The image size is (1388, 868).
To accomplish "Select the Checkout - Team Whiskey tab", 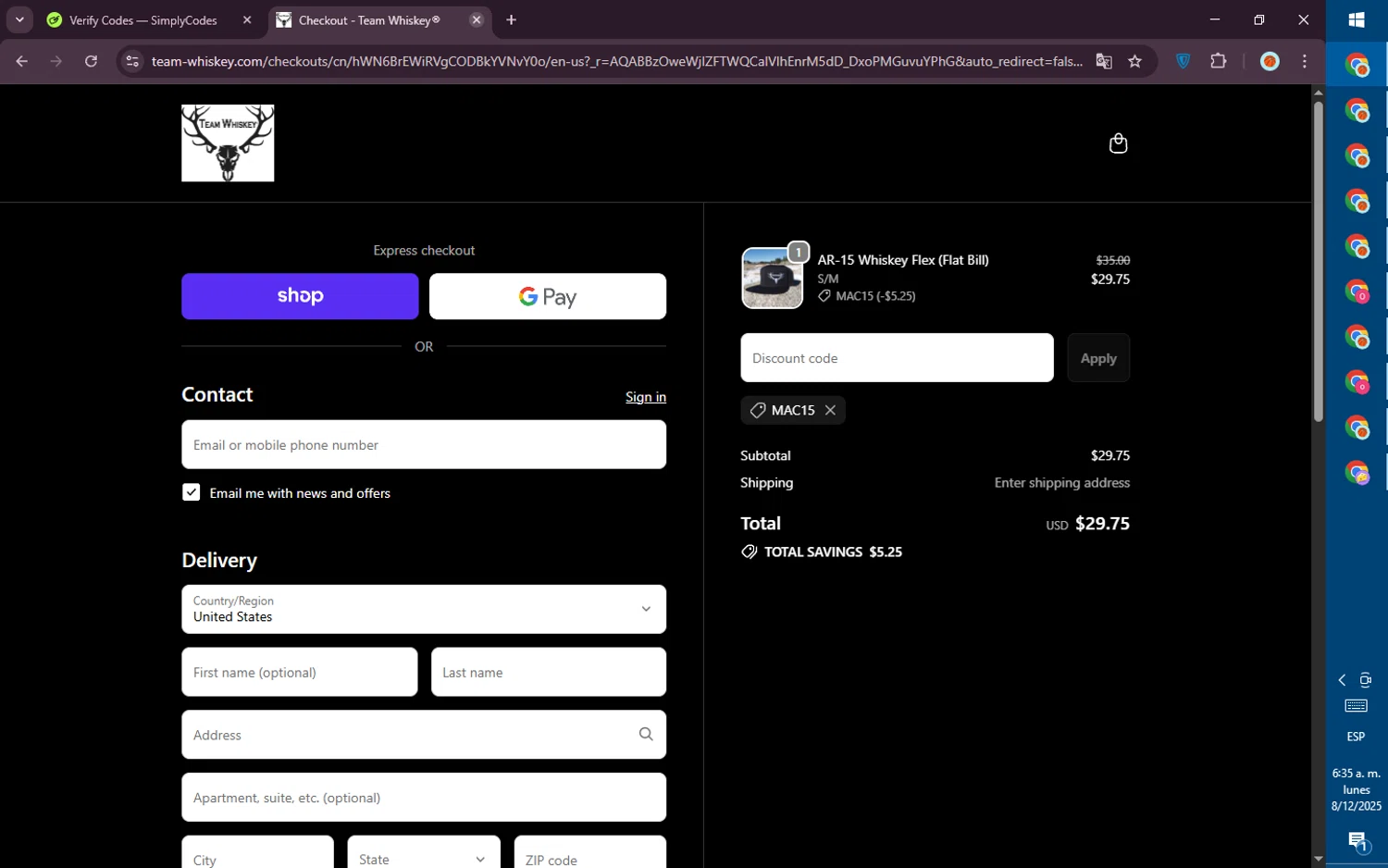I will click(370, 19).
